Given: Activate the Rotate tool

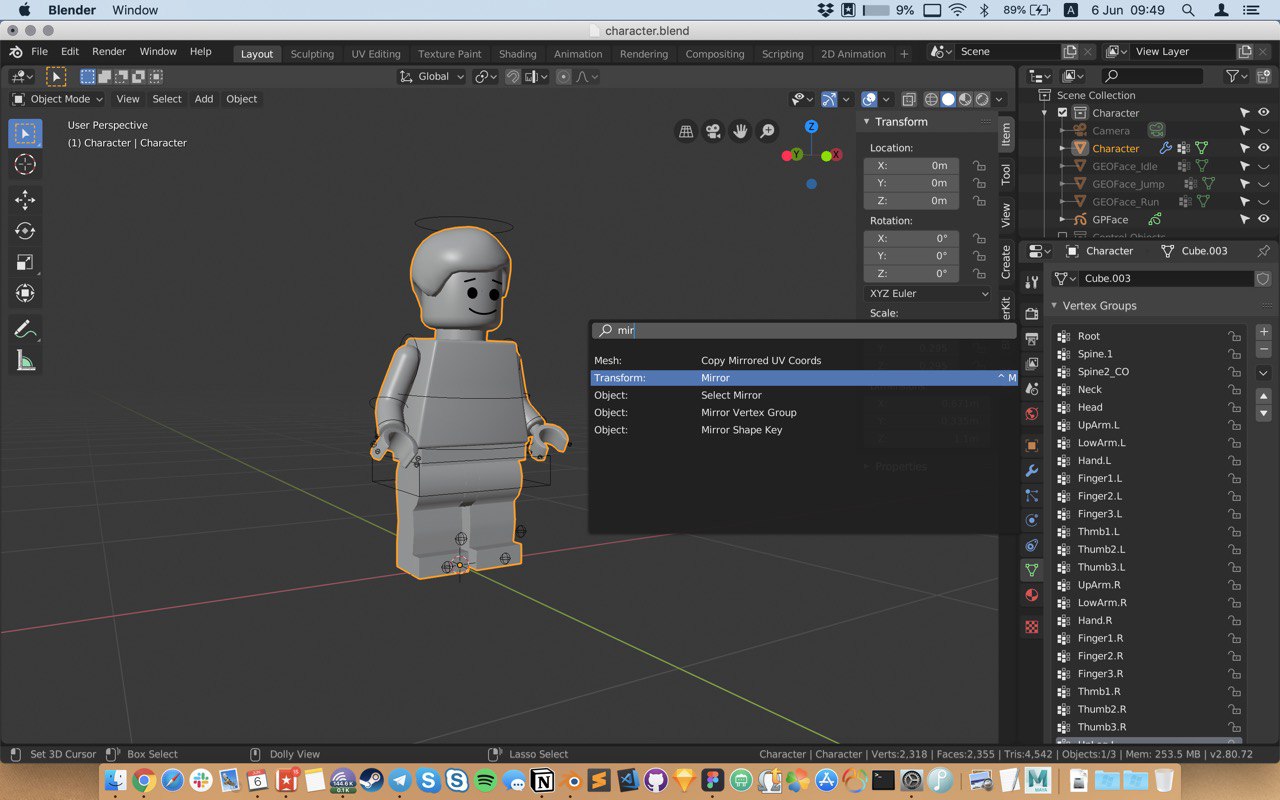Looking at the screenshot, I should click(26, 231).
